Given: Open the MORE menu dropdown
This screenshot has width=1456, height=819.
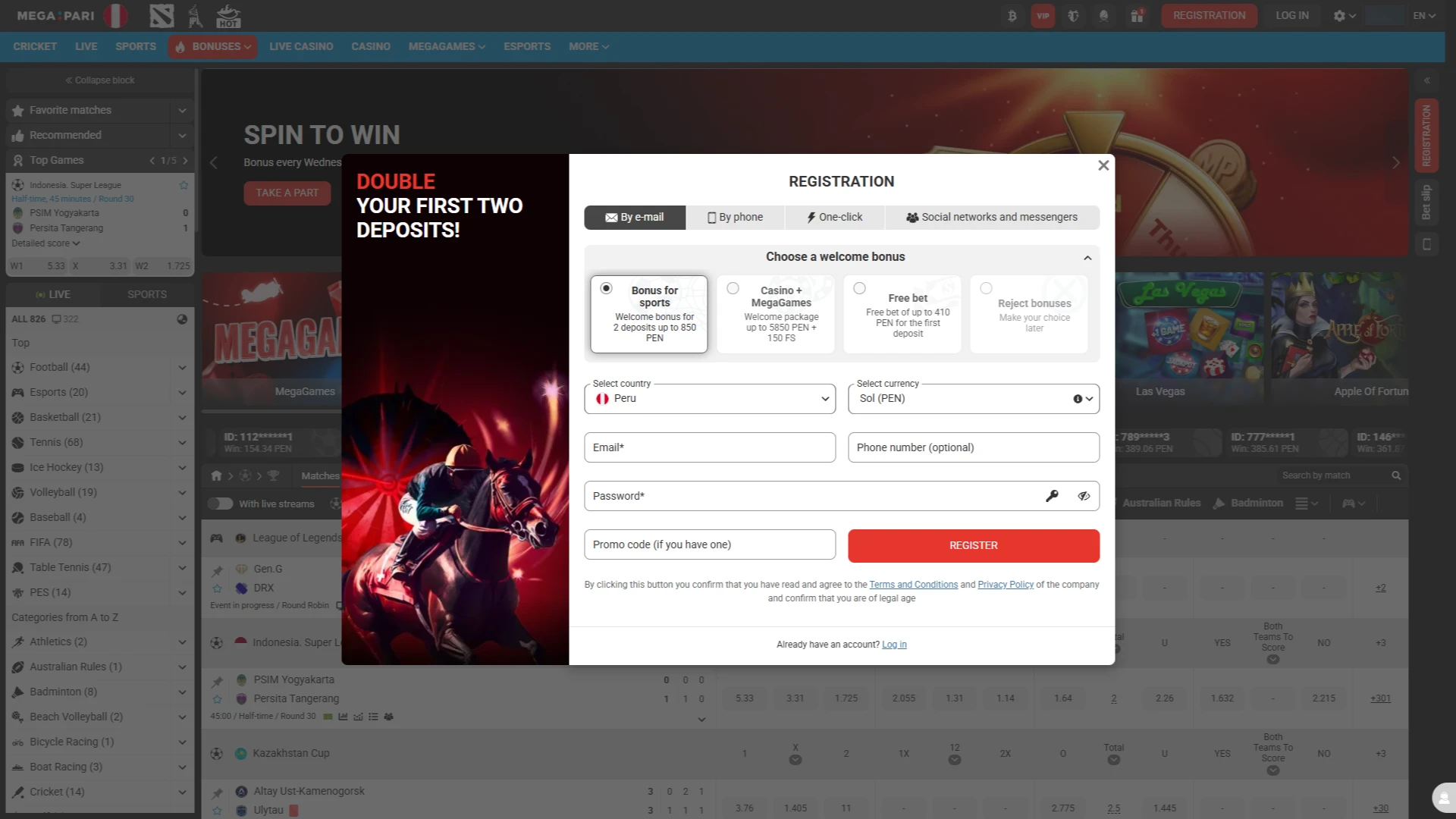Looking at the screenshot, I should 588,47.
